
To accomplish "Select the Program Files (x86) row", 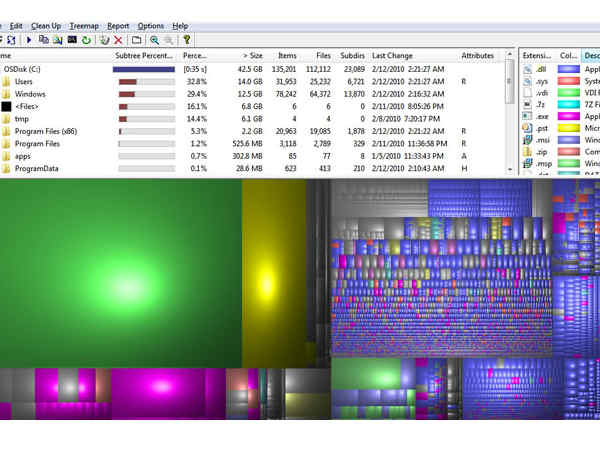I will click(x=253, y=131).
